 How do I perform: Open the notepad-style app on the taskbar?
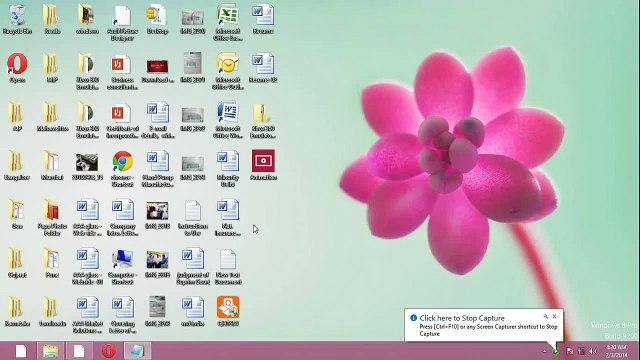point(137,351)
